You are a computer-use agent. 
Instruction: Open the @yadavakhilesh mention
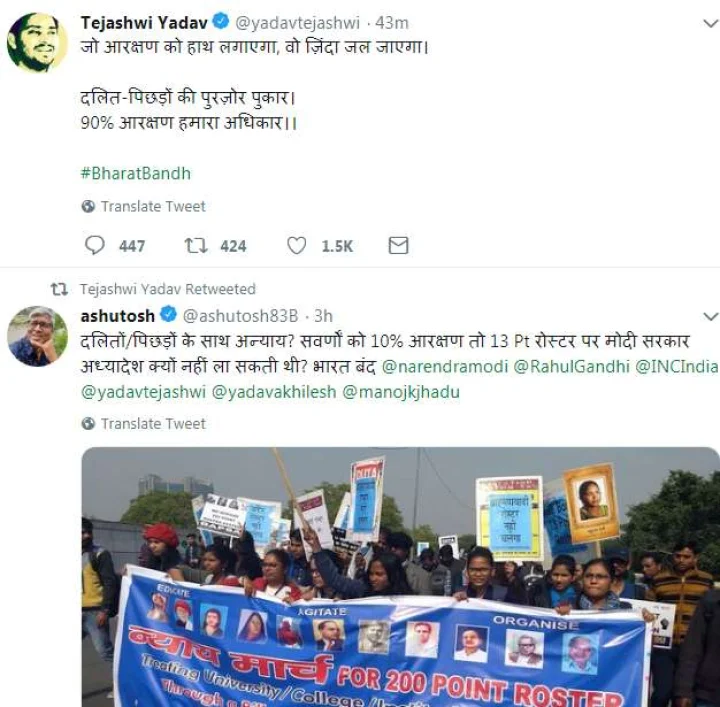tap(274, 393)
